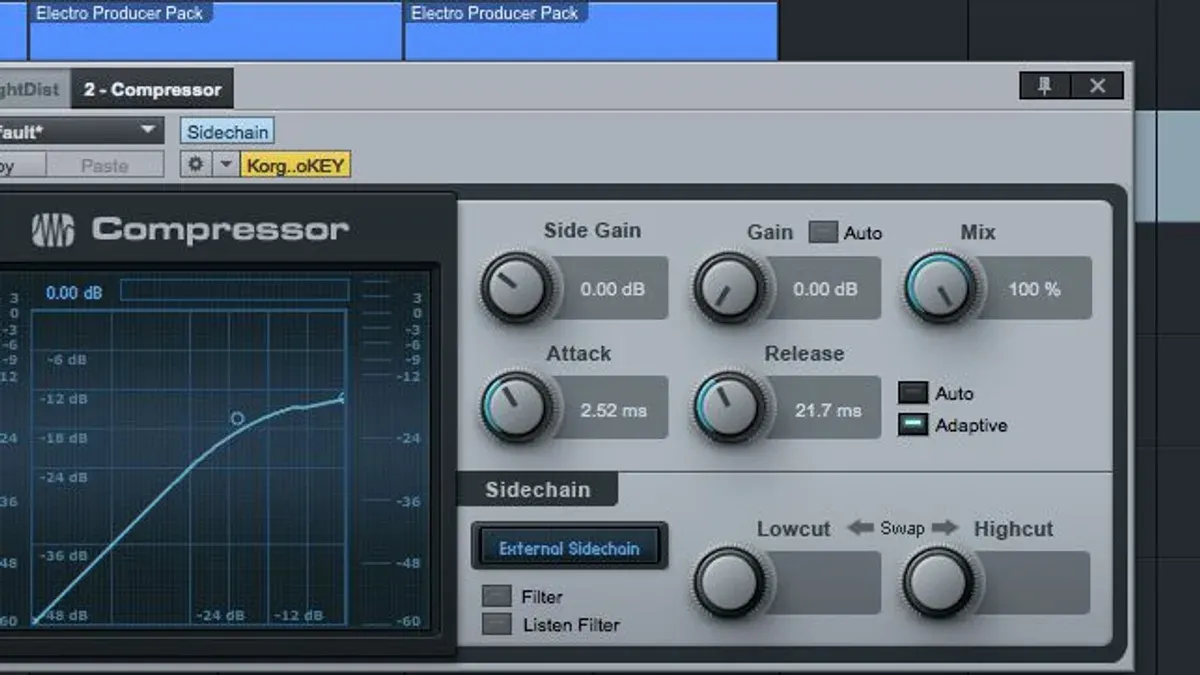
Task: Click the Attack knob
Action: (517, 408)
